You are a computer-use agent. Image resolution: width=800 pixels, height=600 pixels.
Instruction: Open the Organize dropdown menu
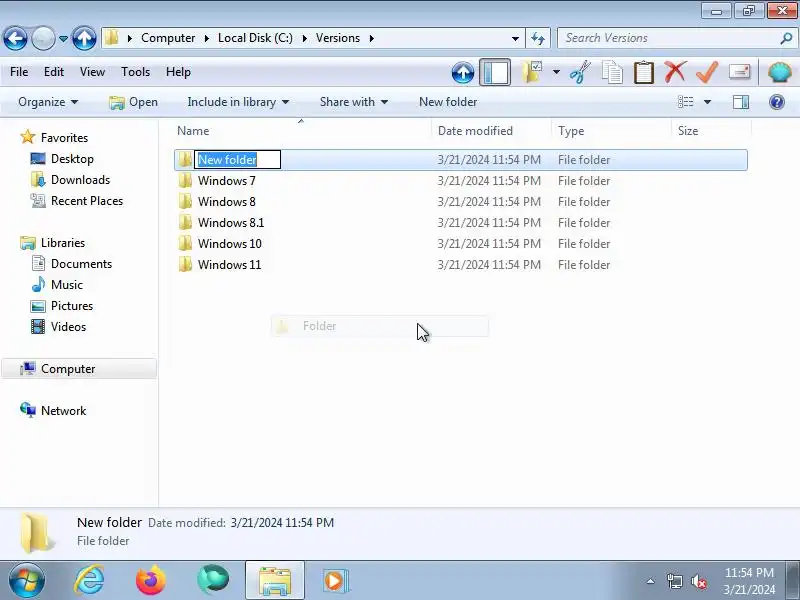(48, 102)
